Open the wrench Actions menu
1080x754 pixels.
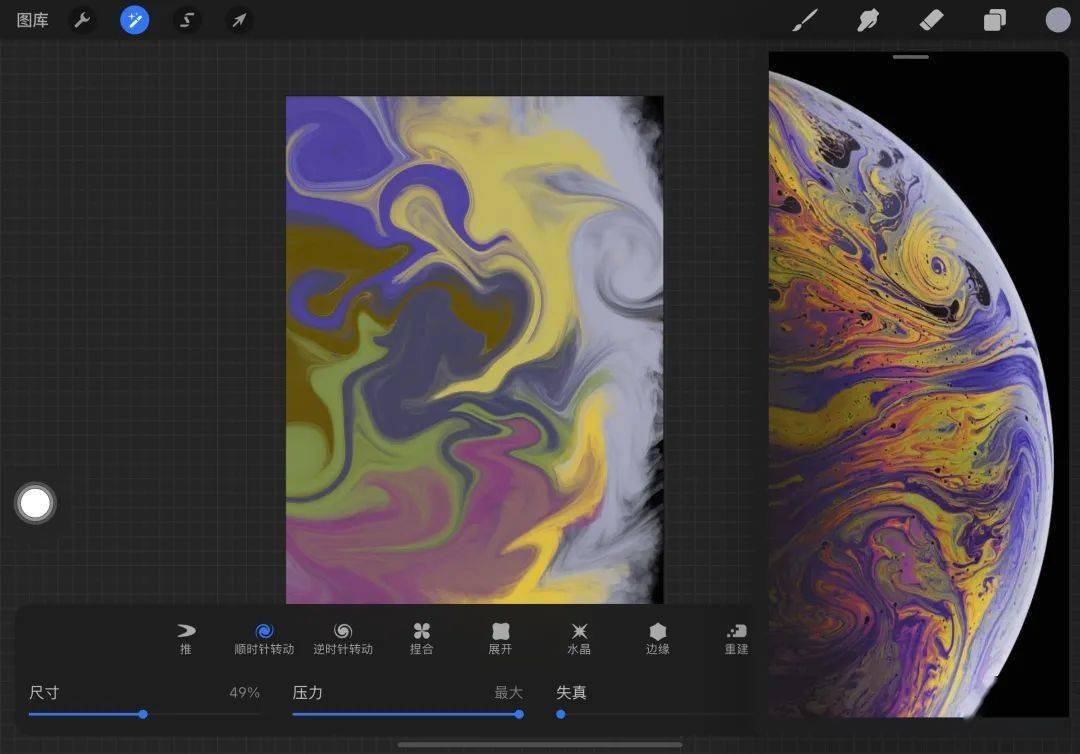pos(82,21)
